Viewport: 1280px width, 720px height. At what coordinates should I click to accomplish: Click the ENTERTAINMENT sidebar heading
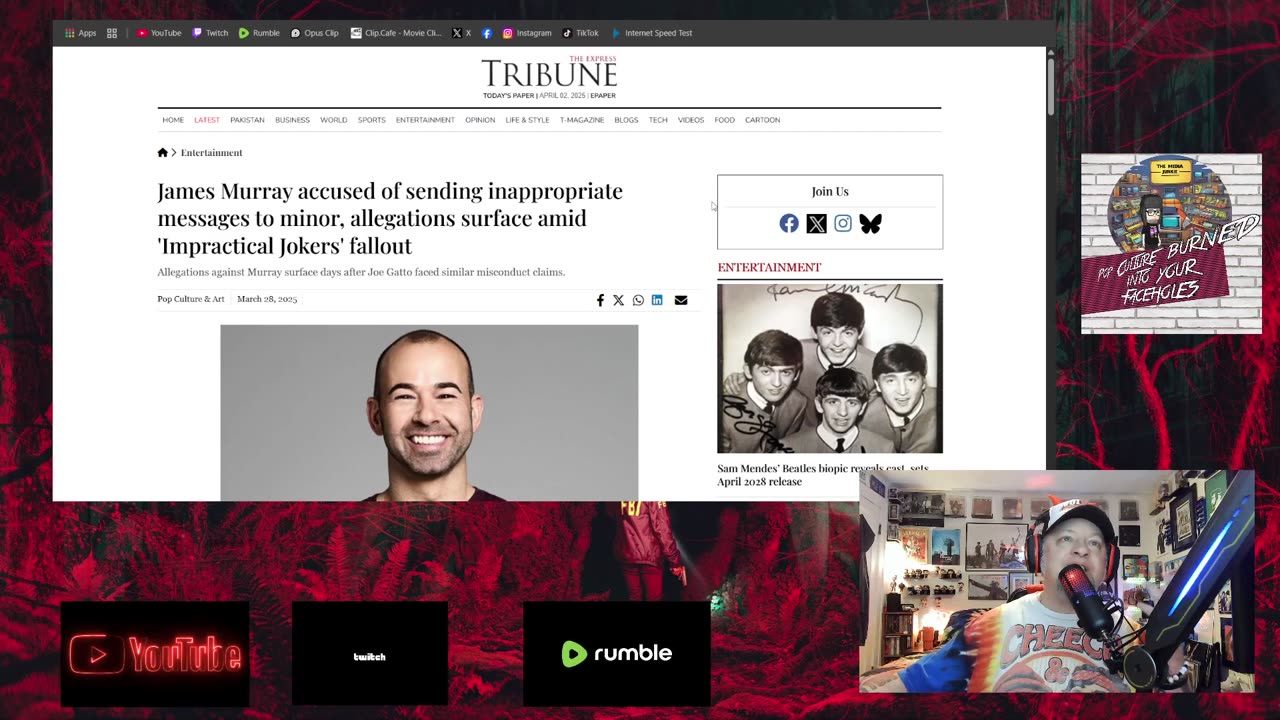[x=769, y=267]
